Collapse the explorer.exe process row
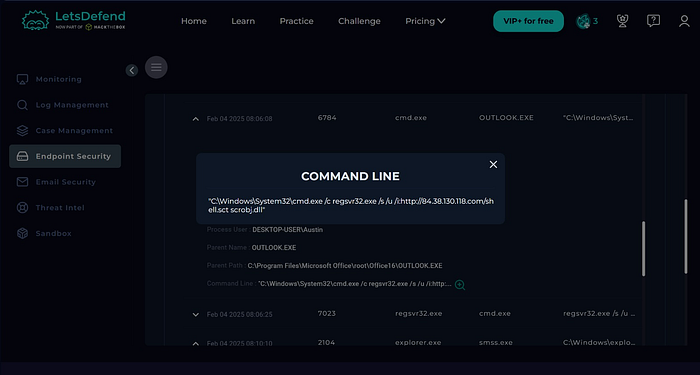 point(196,344)
